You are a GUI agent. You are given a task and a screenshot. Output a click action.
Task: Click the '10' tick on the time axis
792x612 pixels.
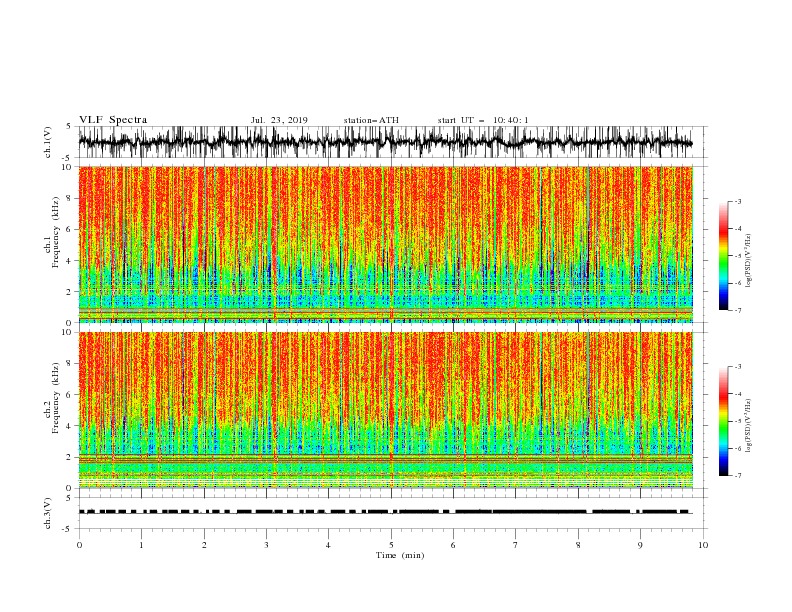click(703, 545)
